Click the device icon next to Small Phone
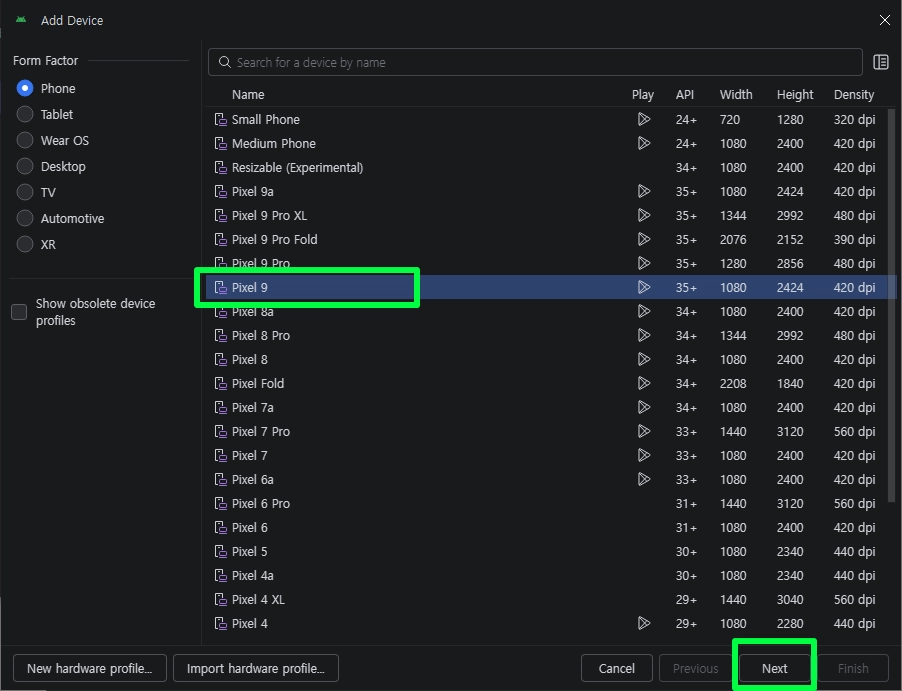902x691 pixels. coord(221,120)
